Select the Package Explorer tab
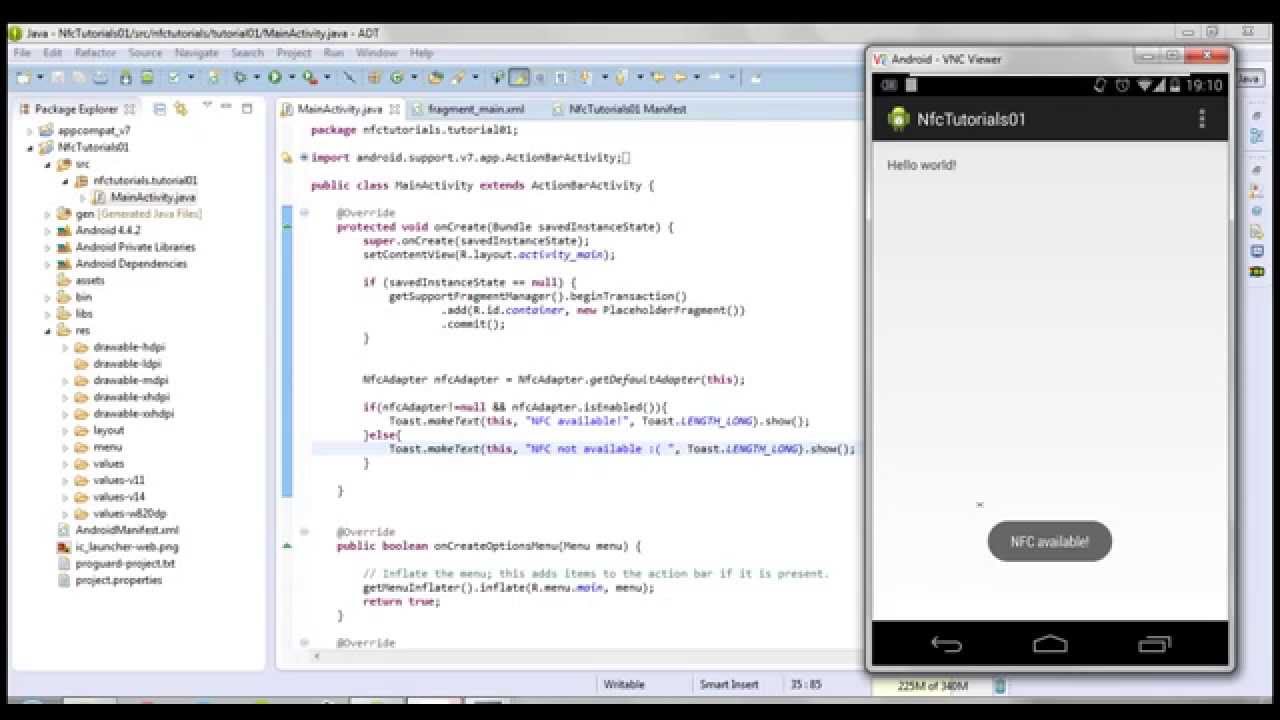 point(75,109)
